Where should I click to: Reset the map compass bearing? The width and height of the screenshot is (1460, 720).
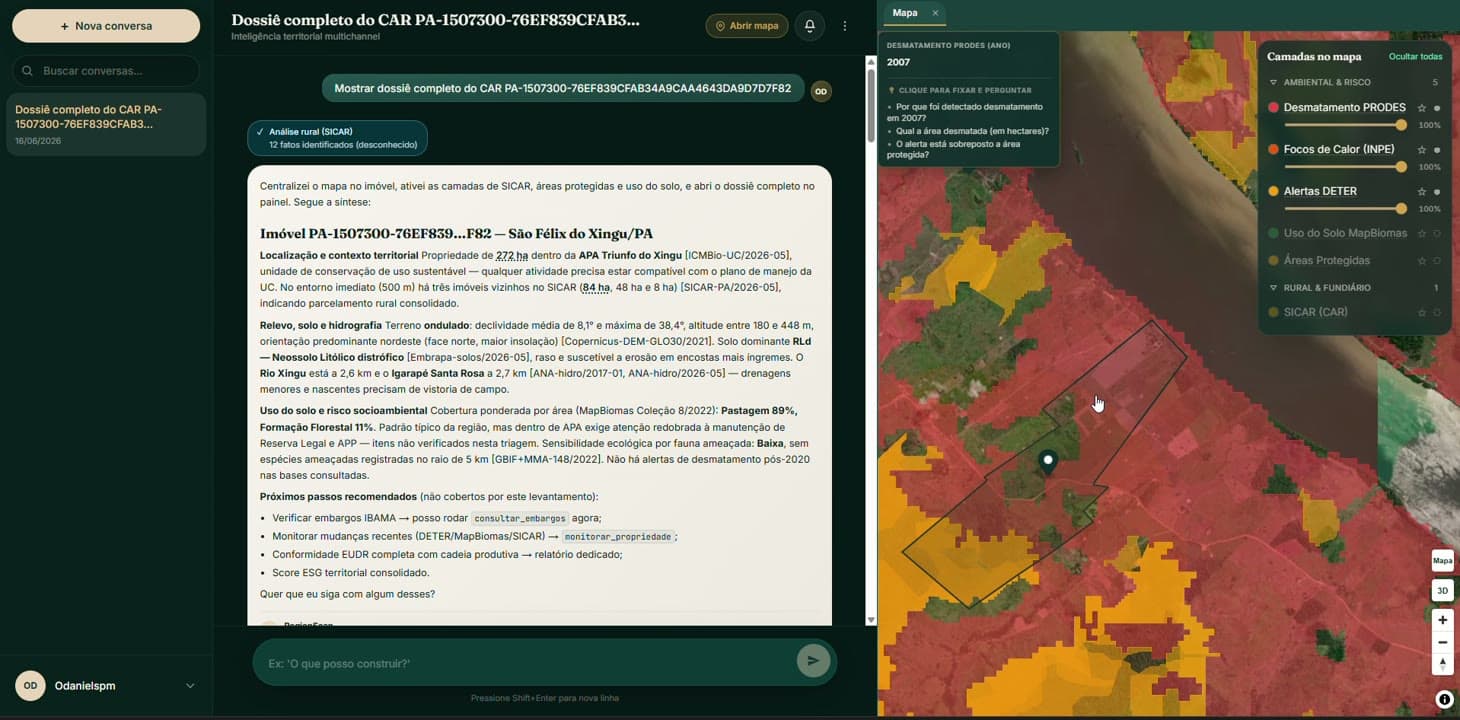1442,664
